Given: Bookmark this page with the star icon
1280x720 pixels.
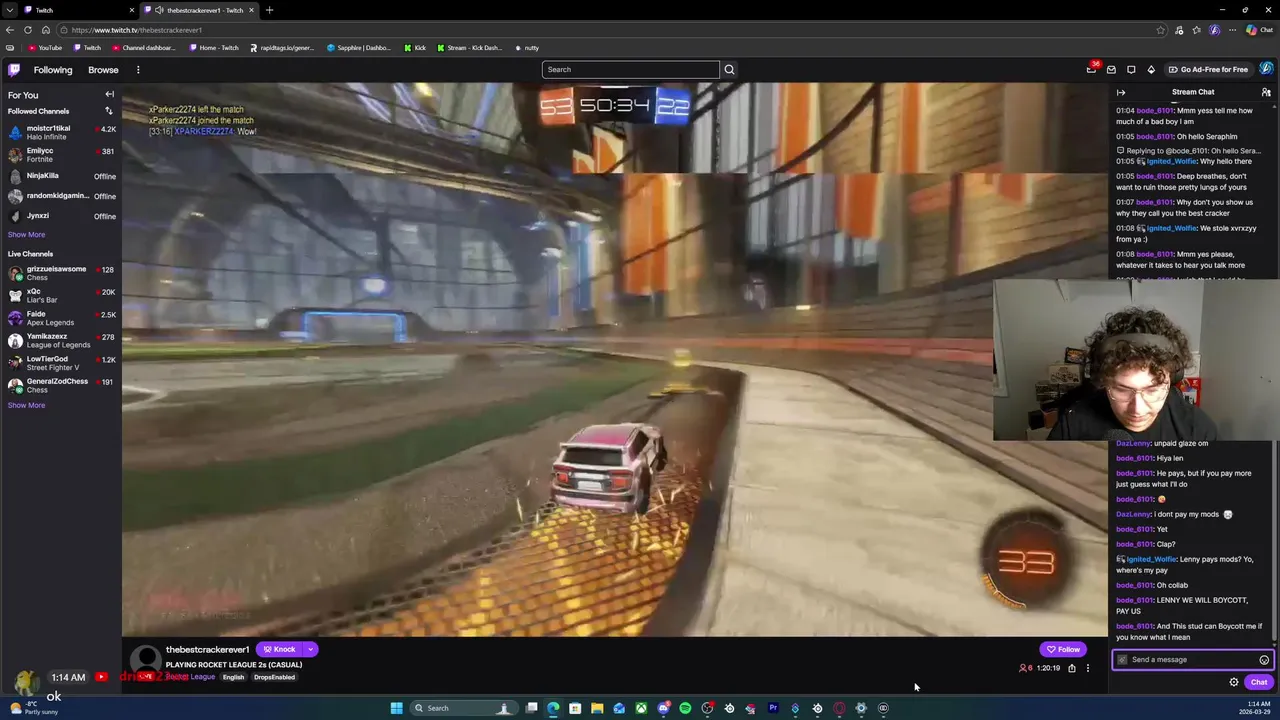Looking at the screenshot, I should click(x=1161, y=30).
